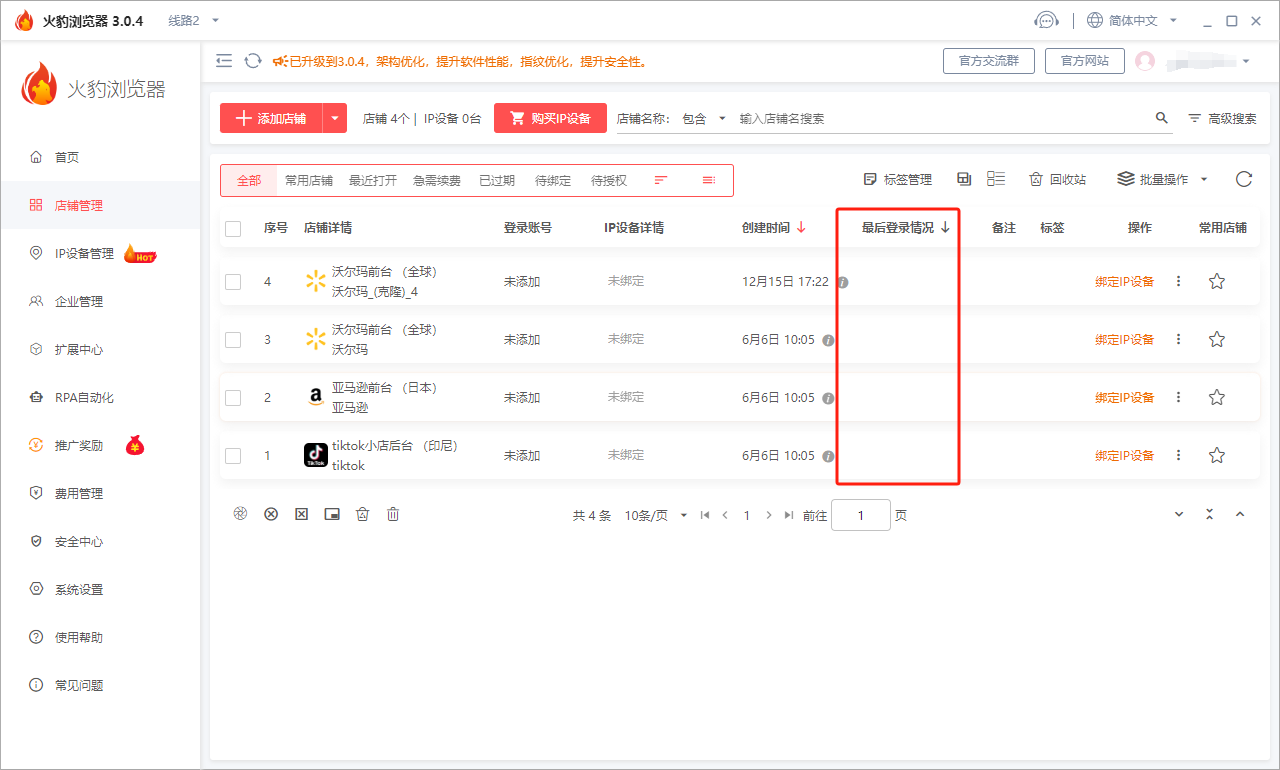
Task: Select all stores via header checkbox
Action: click(x=233, y=228)
